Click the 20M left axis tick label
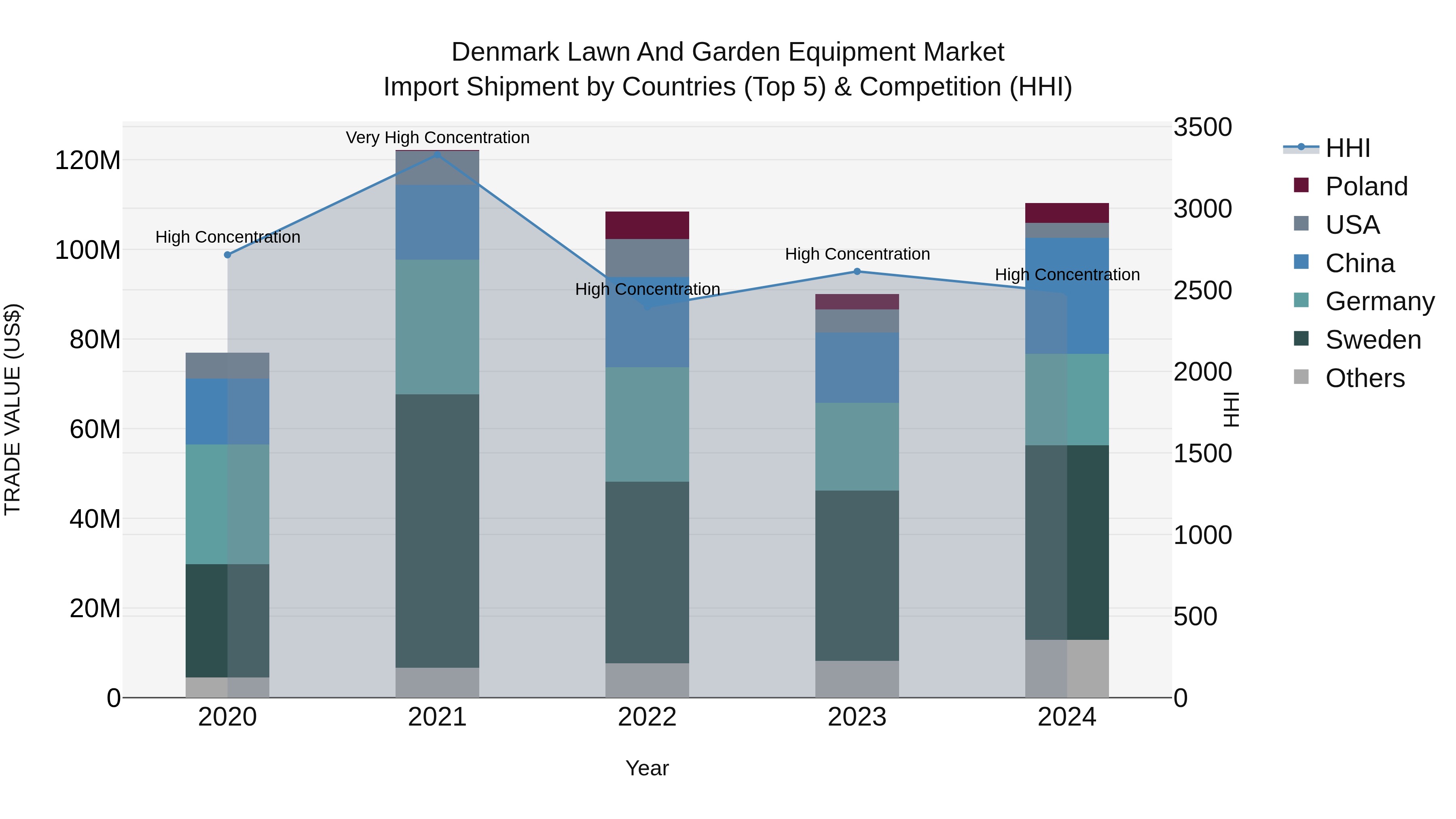 [x=95, y=608]
